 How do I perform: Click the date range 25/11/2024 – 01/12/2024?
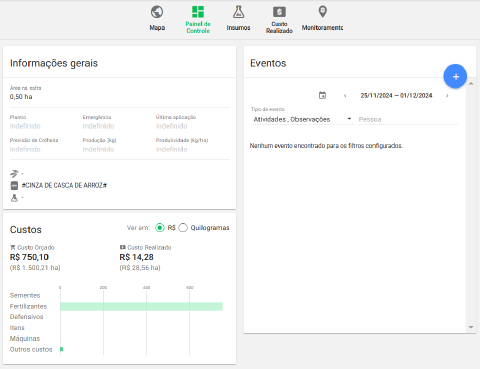point(396,96)
